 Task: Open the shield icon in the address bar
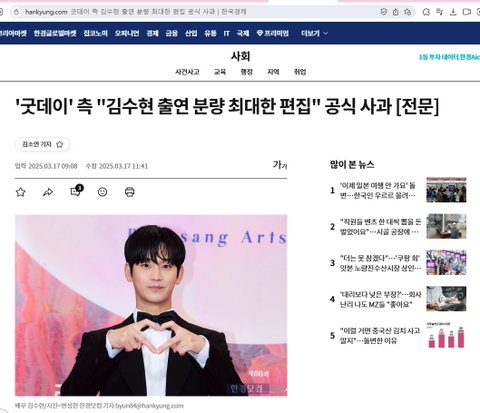pos(384,12)
